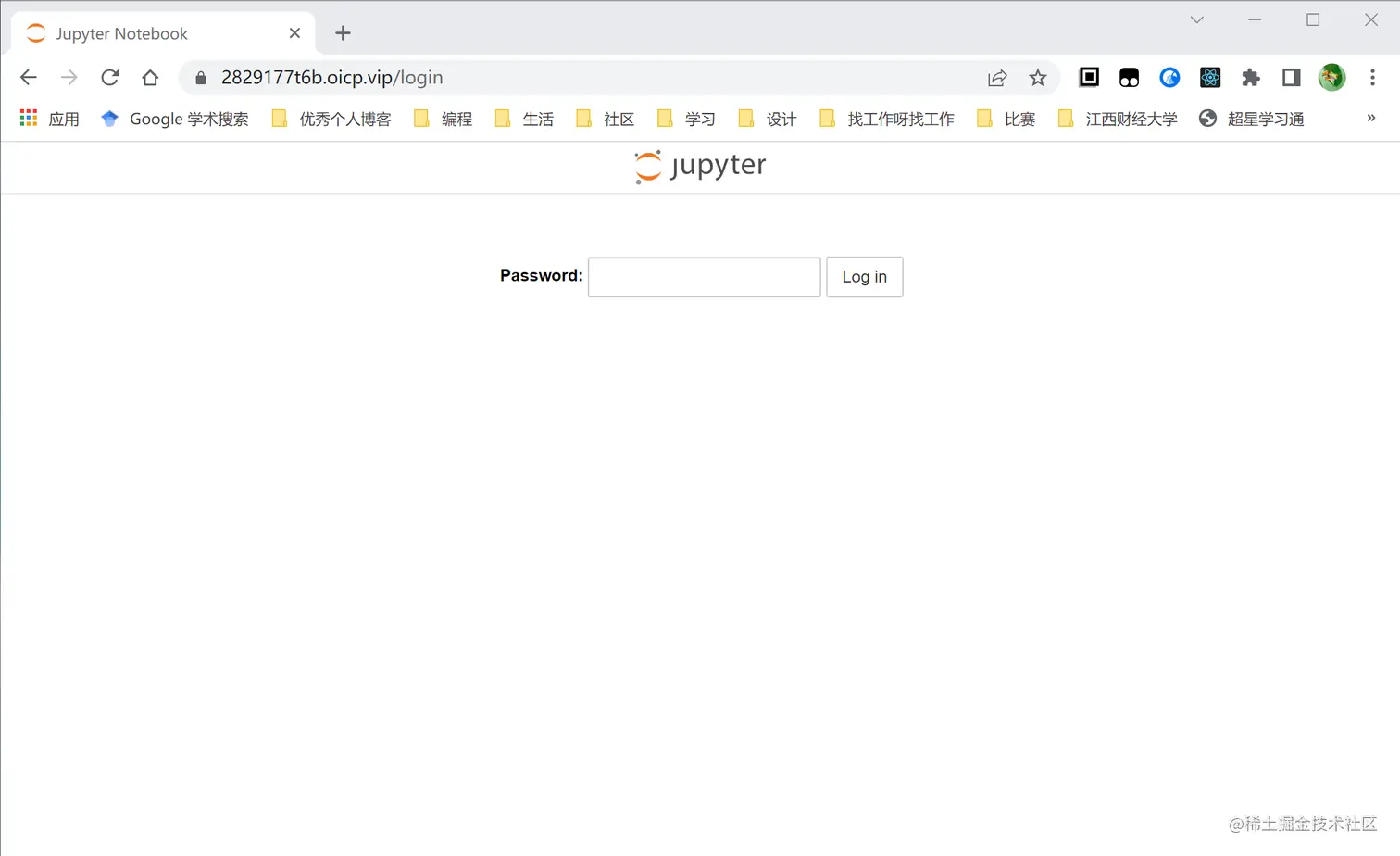1400x856 pixels.
Task: Click the browser forward arrow
Action: [x=69, y=78]
